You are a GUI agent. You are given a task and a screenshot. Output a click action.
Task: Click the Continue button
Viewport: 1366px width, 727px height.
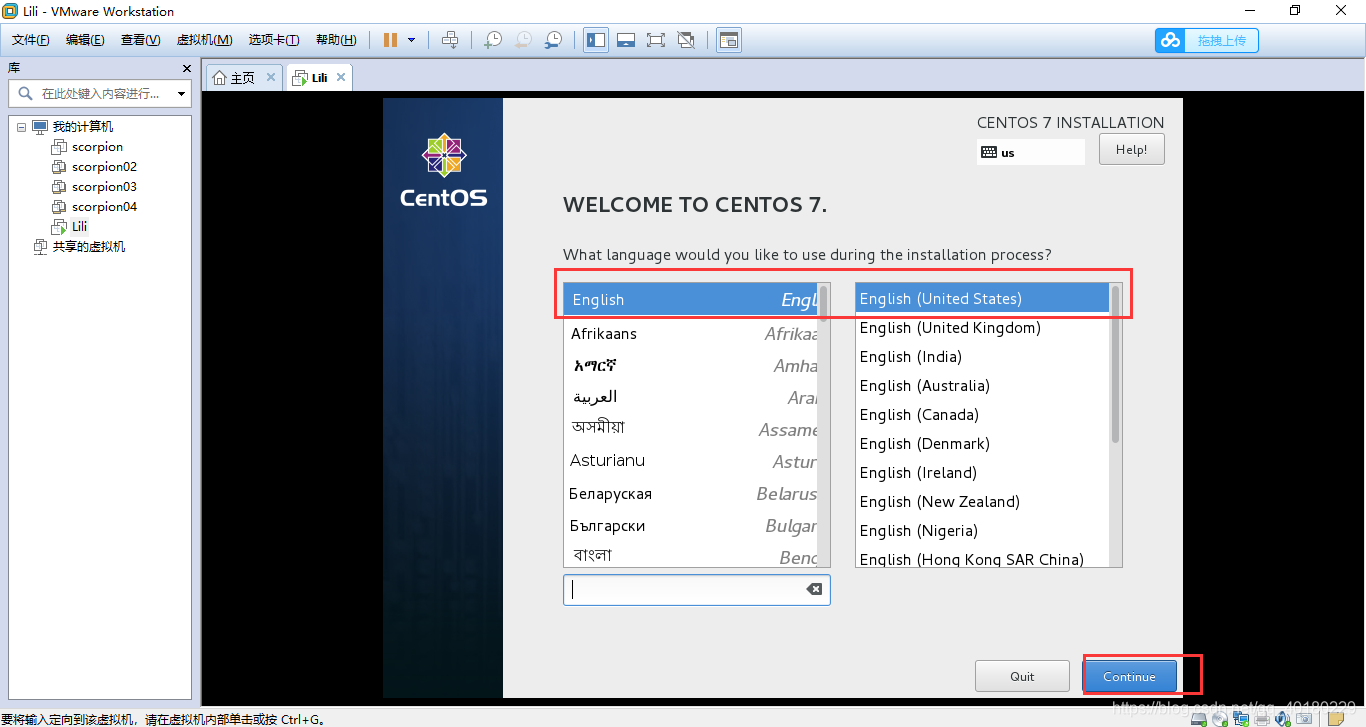click(1130, 676)
